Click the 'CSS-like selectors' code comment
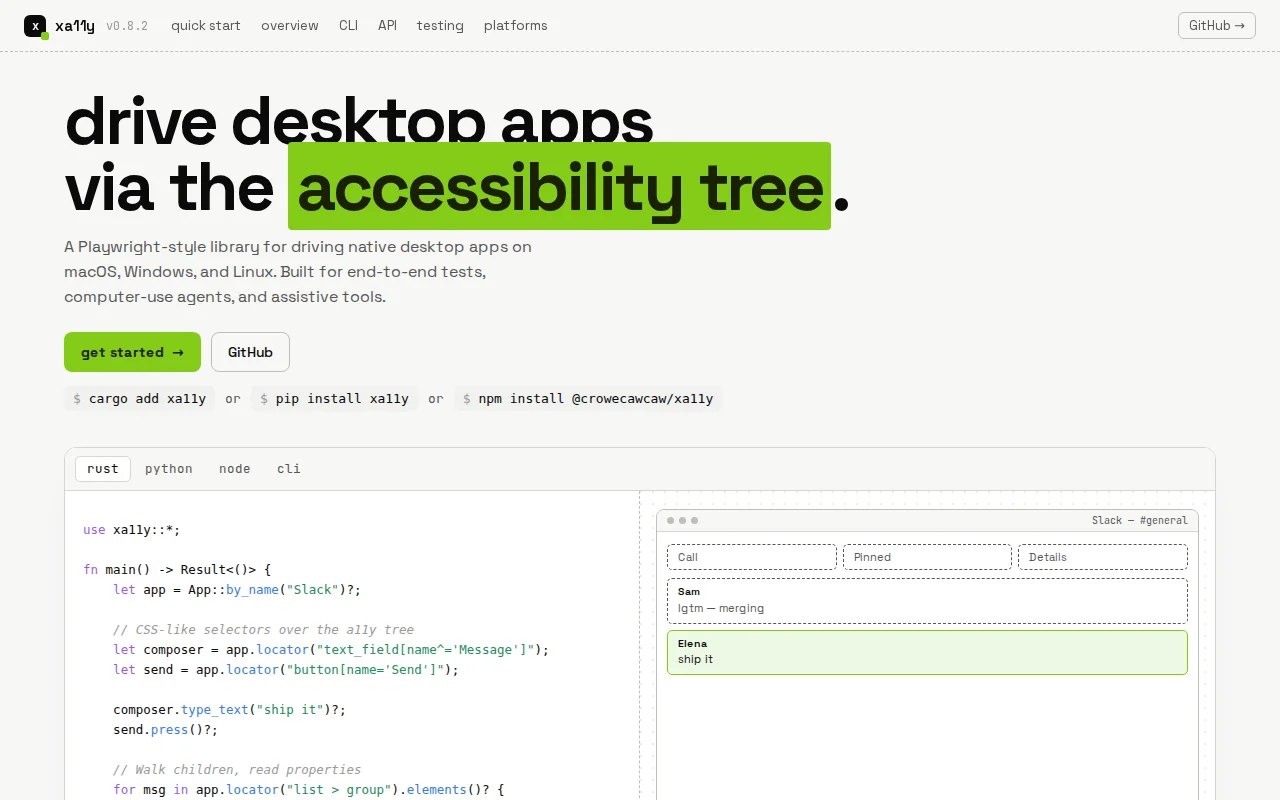Viewport: 1280px width, 800px height. (x=263, y=630)
